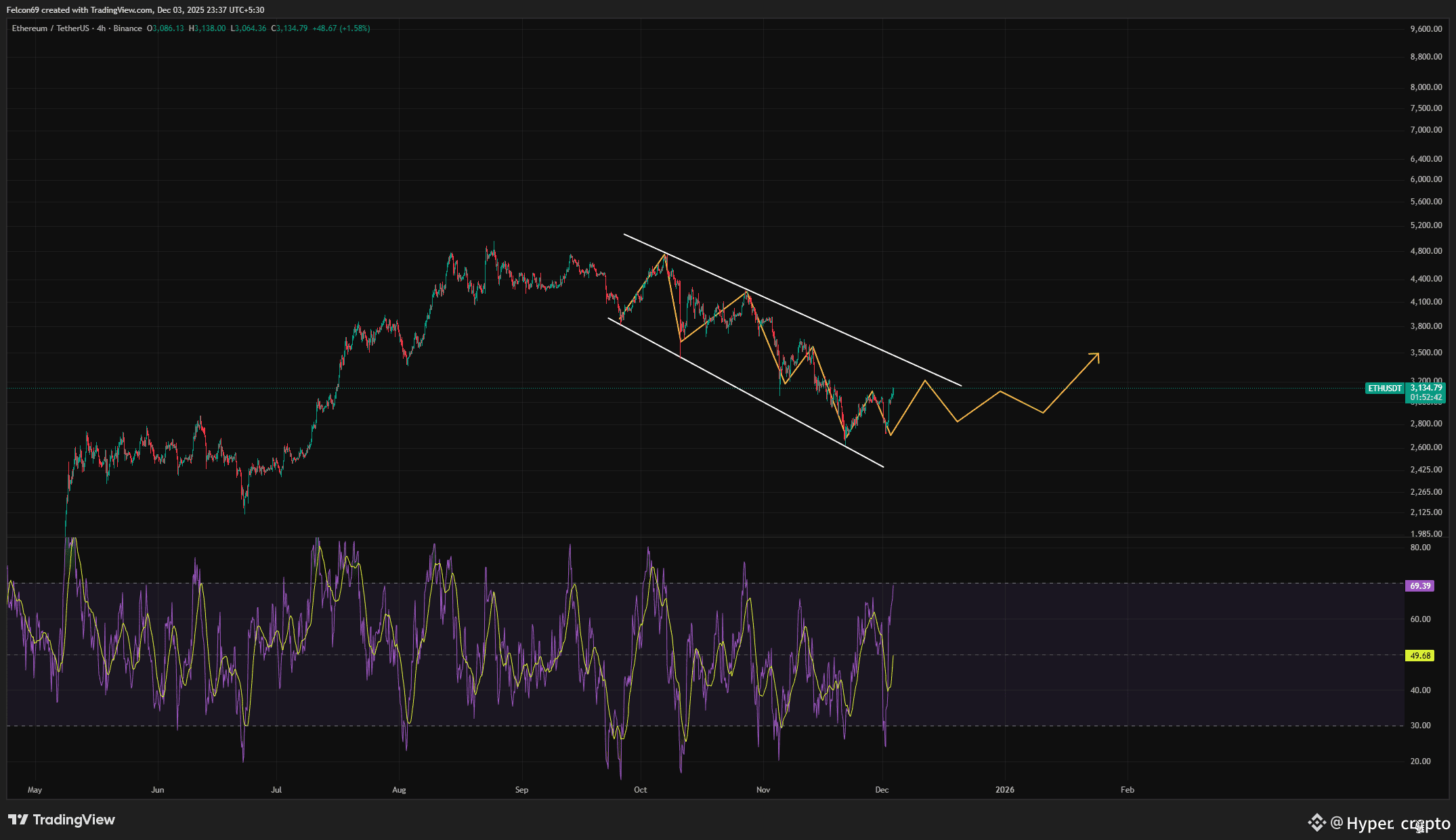This screenshot has width=1456, height=840.
Task: Click the 6,400.00 price axis label
Action: [1426, 159]
